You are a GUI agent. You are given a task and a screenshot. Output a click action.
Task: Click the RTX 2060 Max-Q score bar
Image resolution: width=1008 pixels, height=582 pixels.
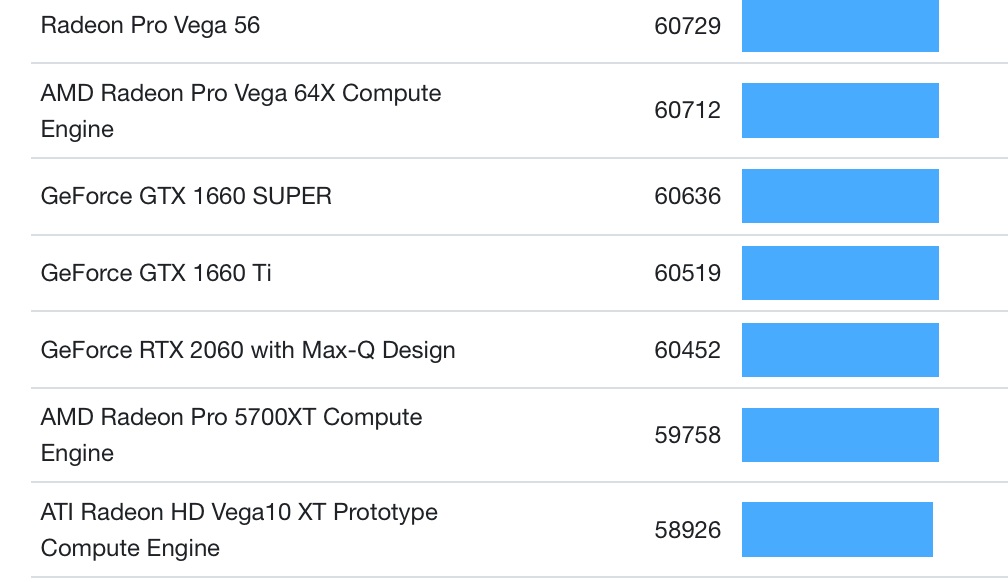click(840, 350)
